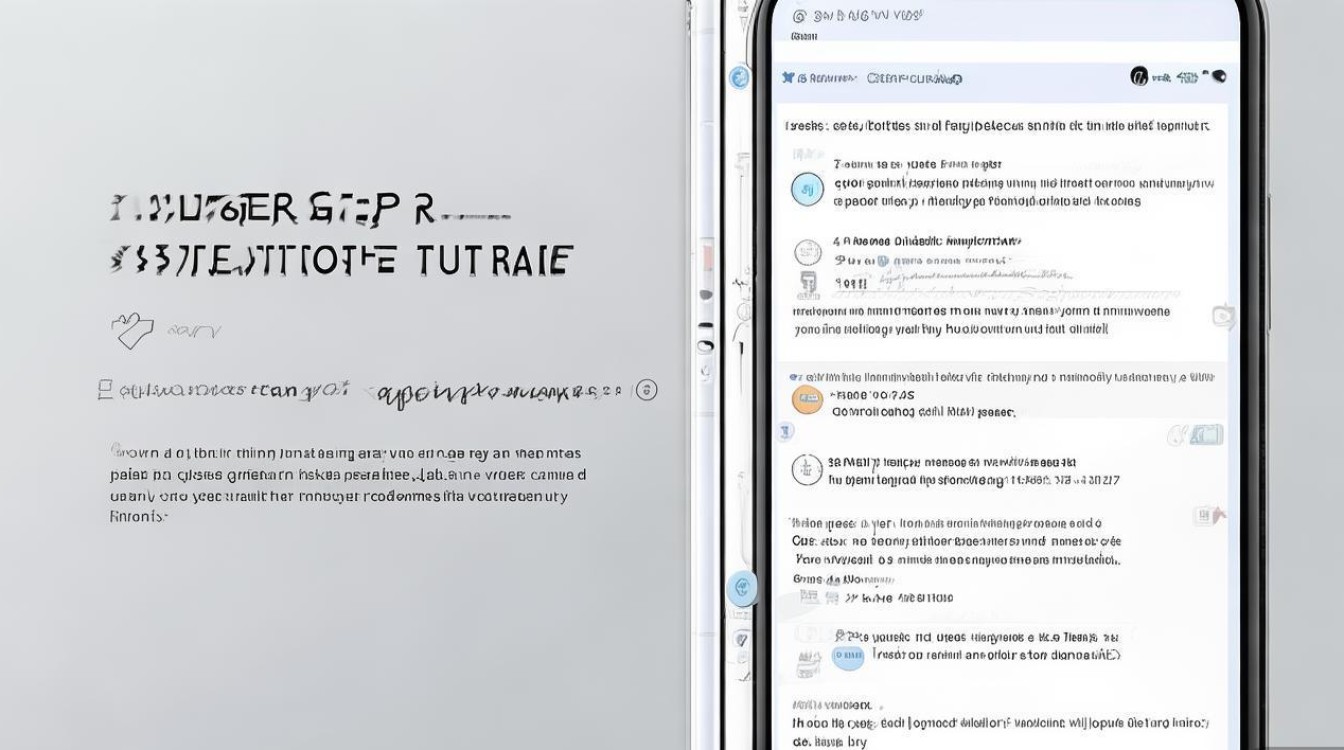Viewport: 1344px width, 750px height.
Task: Click the orange round avatar icon
Action: tap(807, 399)
